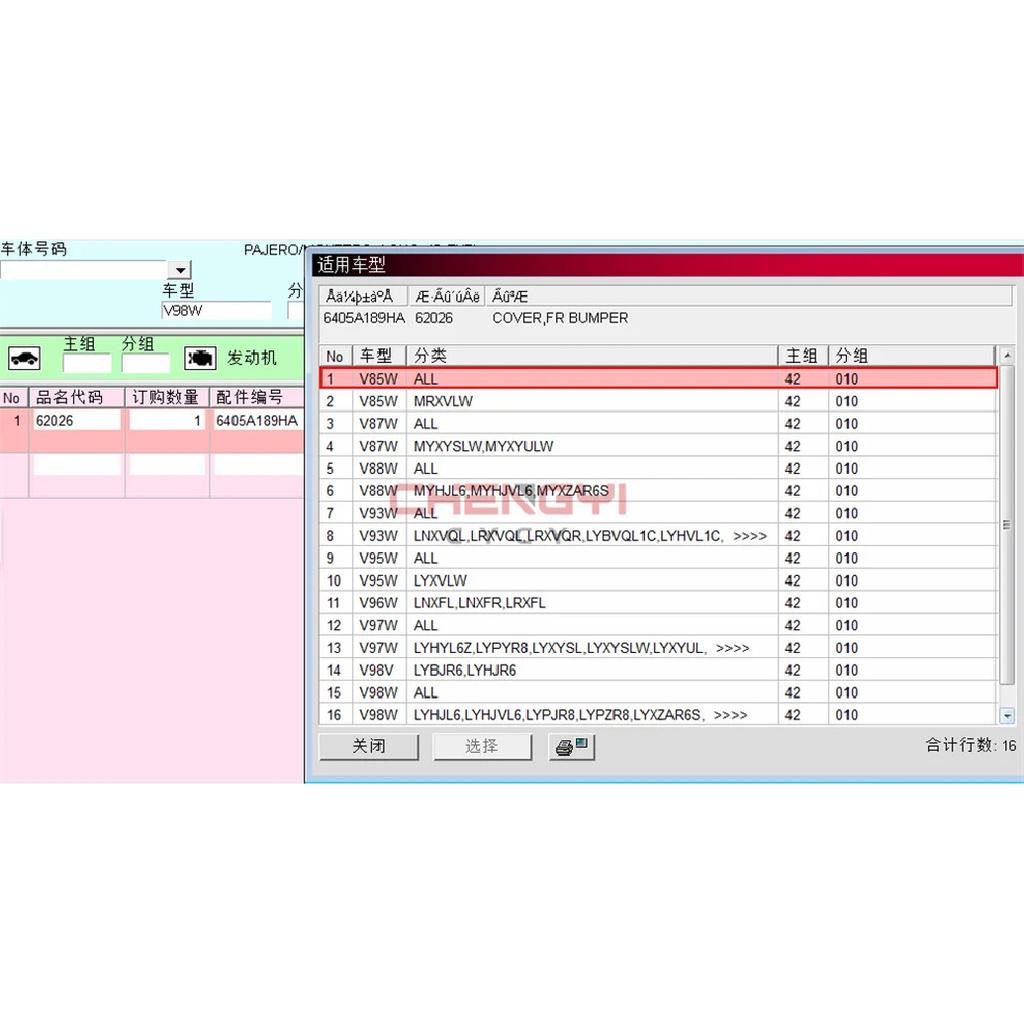Click the 分组 column header in dialog
The width and height of the screenshot is (1024, 1024).
point(912,356)
